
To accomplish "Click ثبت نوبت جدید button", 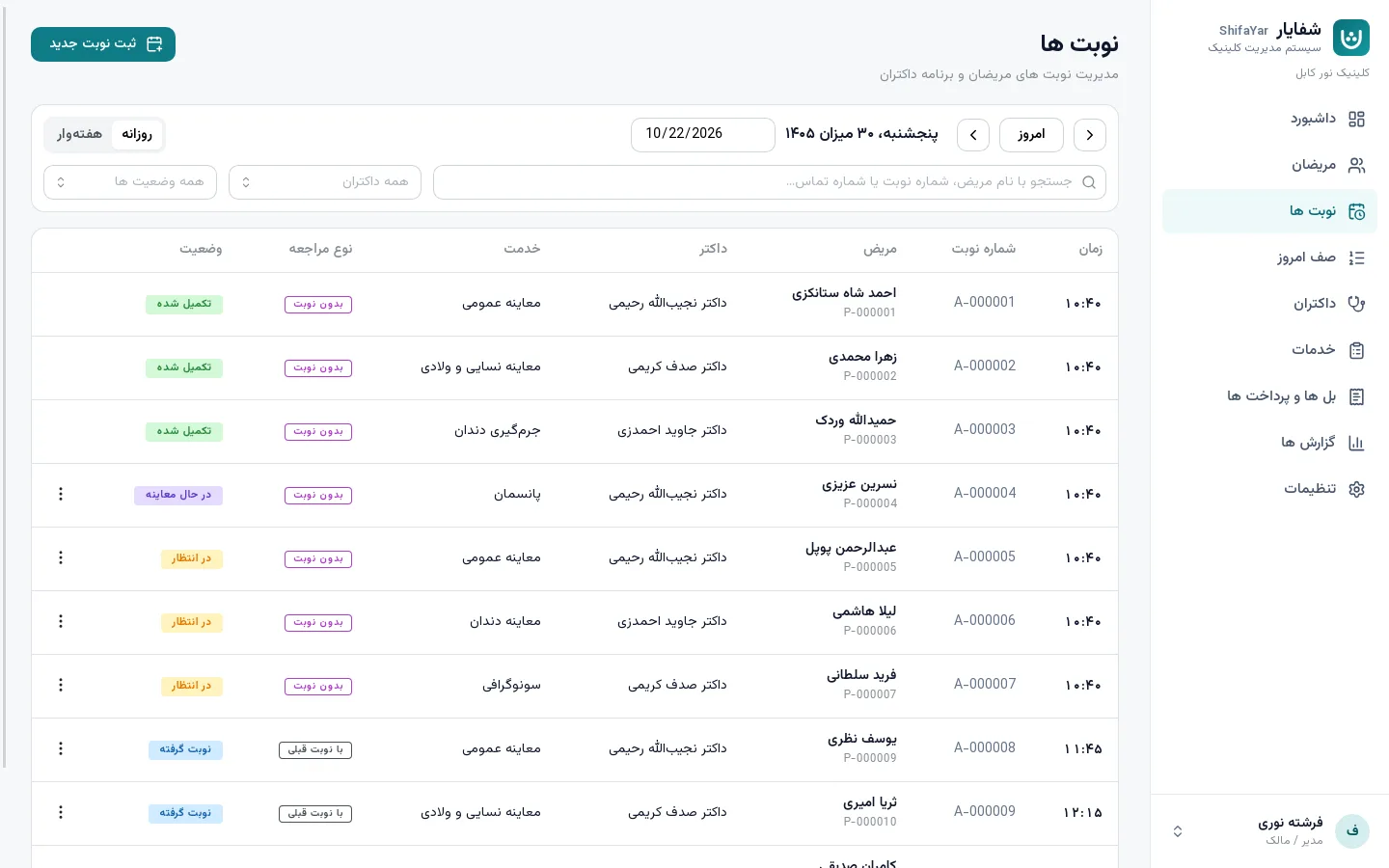I will point(103,44).
